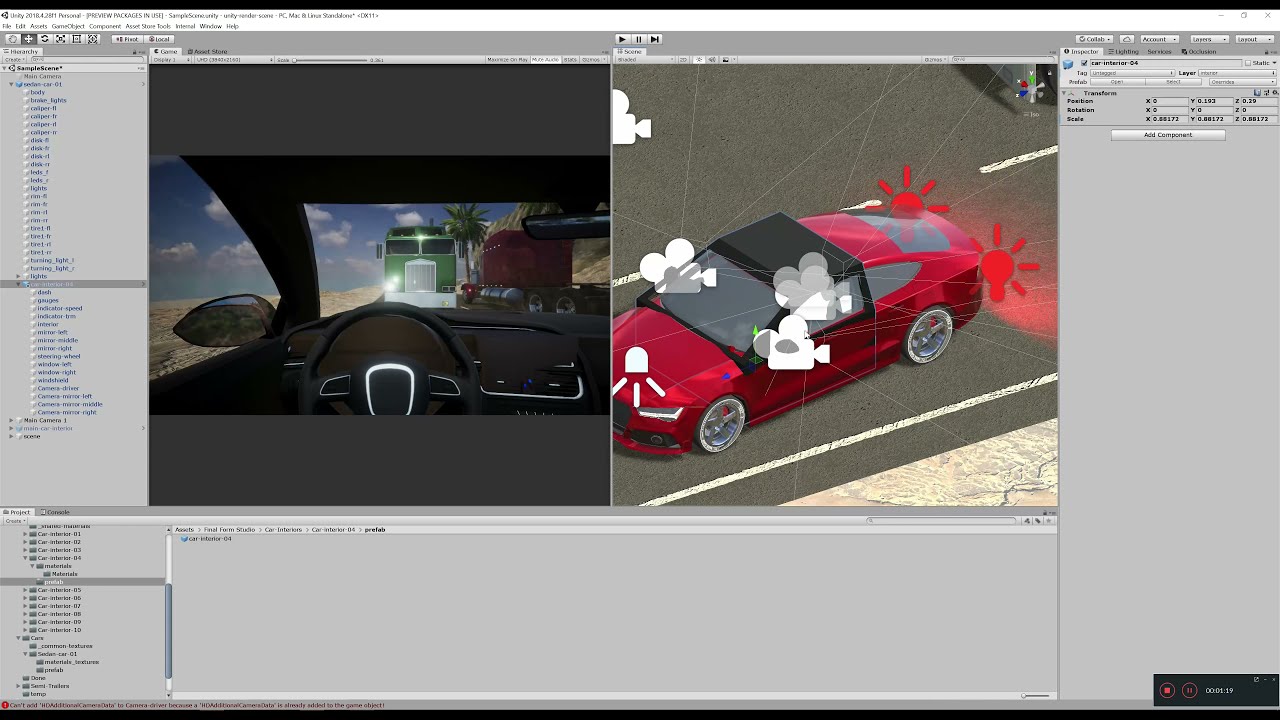Screen dimensions: 1280x720
Task: Open the Assets menu
Action: click(38, 26)
